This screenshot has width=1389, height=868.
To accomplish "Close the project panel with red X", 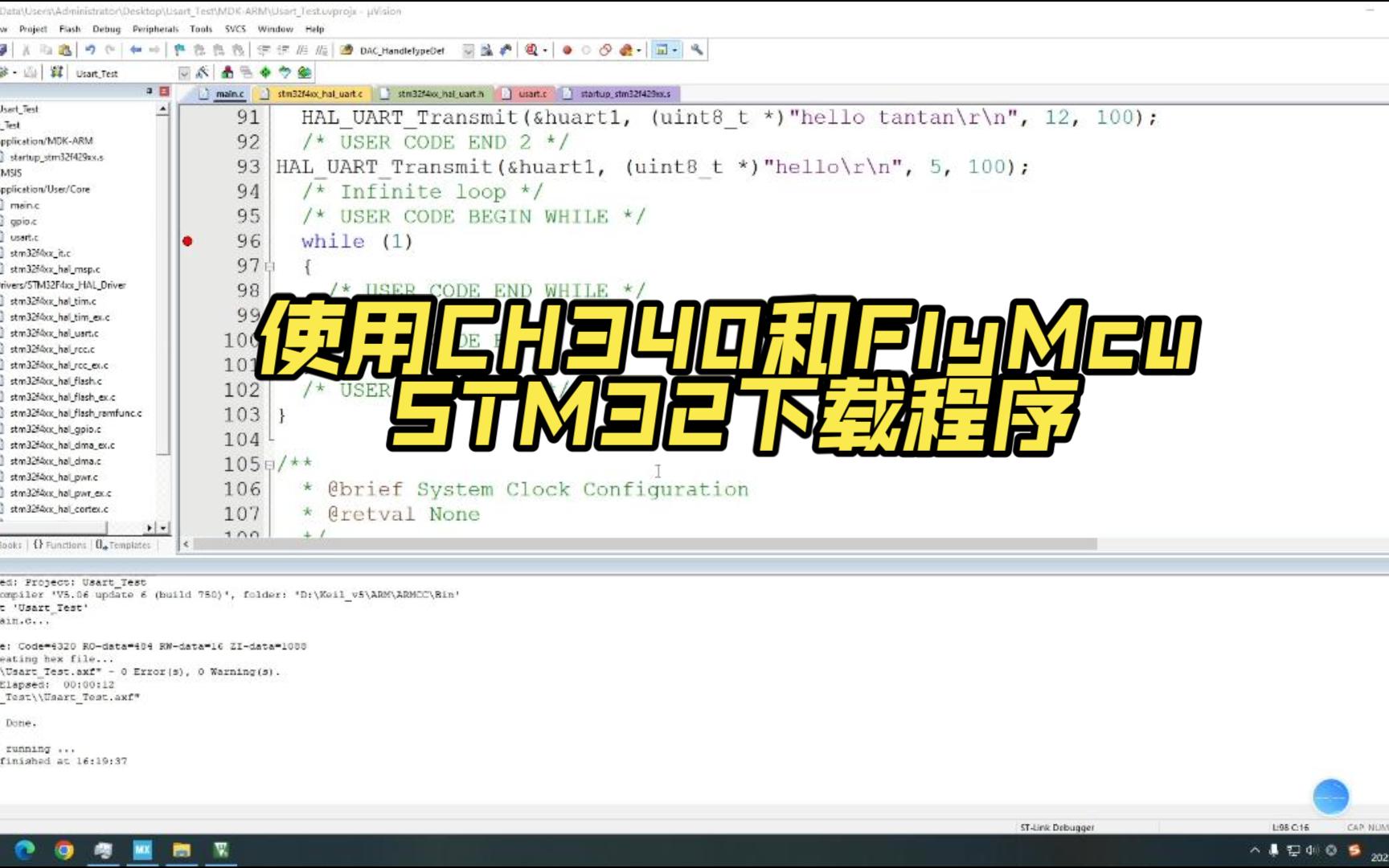I will coord(164,92).
